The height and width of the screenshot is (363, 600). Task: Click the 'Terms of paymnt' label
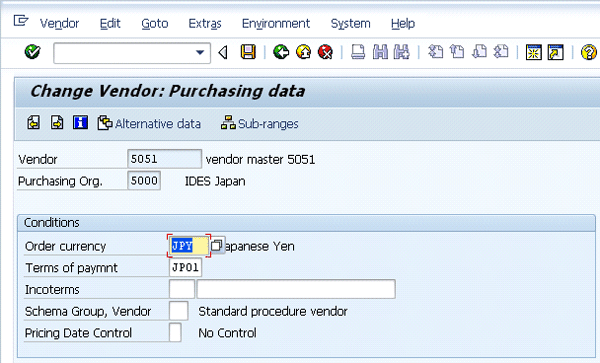[71, 268]
